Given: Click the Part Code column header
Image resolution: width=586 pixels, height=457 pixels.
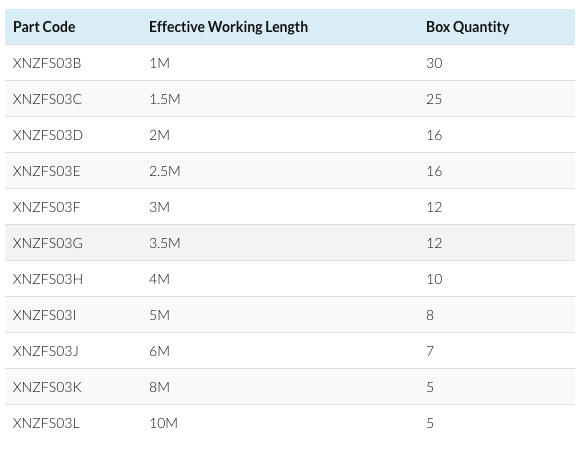Looking at the screenshot, I should (44, 27).
